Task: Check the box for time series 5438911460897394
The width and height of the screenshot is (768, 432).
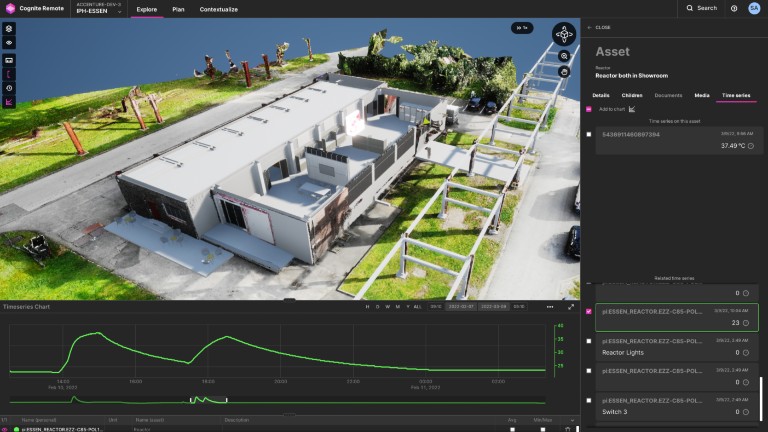Action: 589,134
